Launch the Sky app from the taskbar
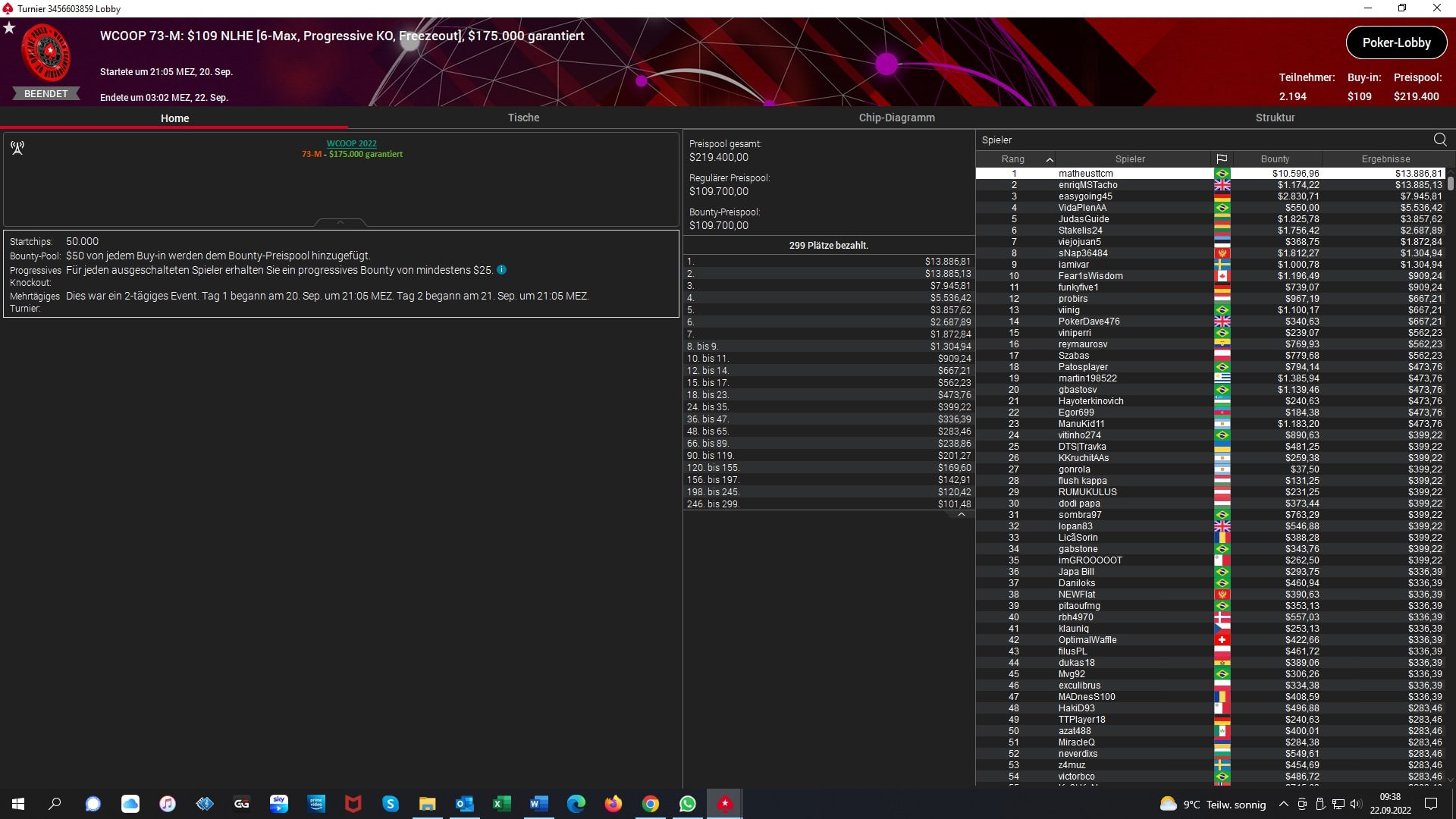1456x819 pixels. click(x=279, y=804)
